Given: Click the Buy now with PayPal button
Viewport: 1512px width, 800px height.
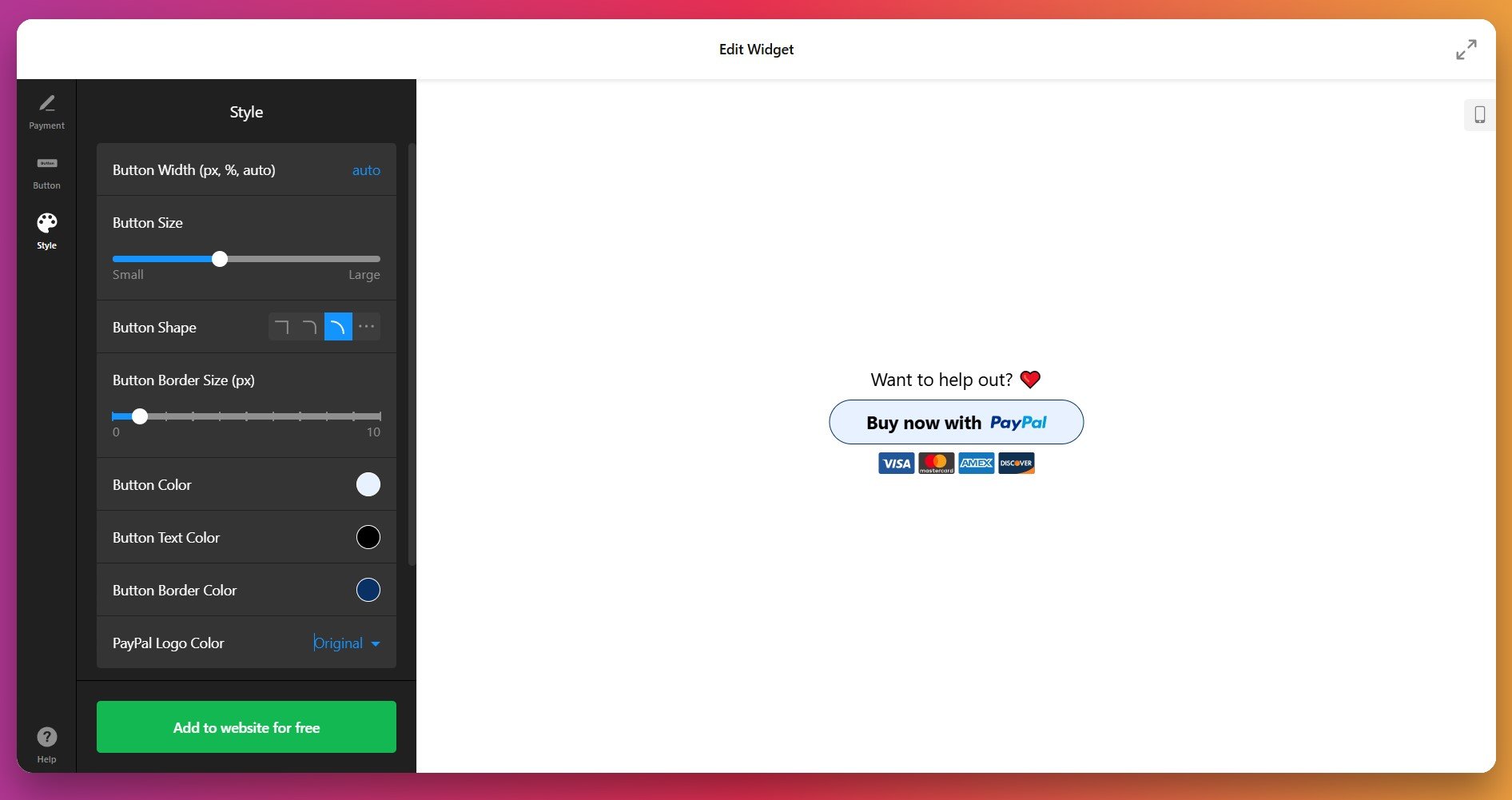Looking at the screenshot, I should tap(956, 422).
